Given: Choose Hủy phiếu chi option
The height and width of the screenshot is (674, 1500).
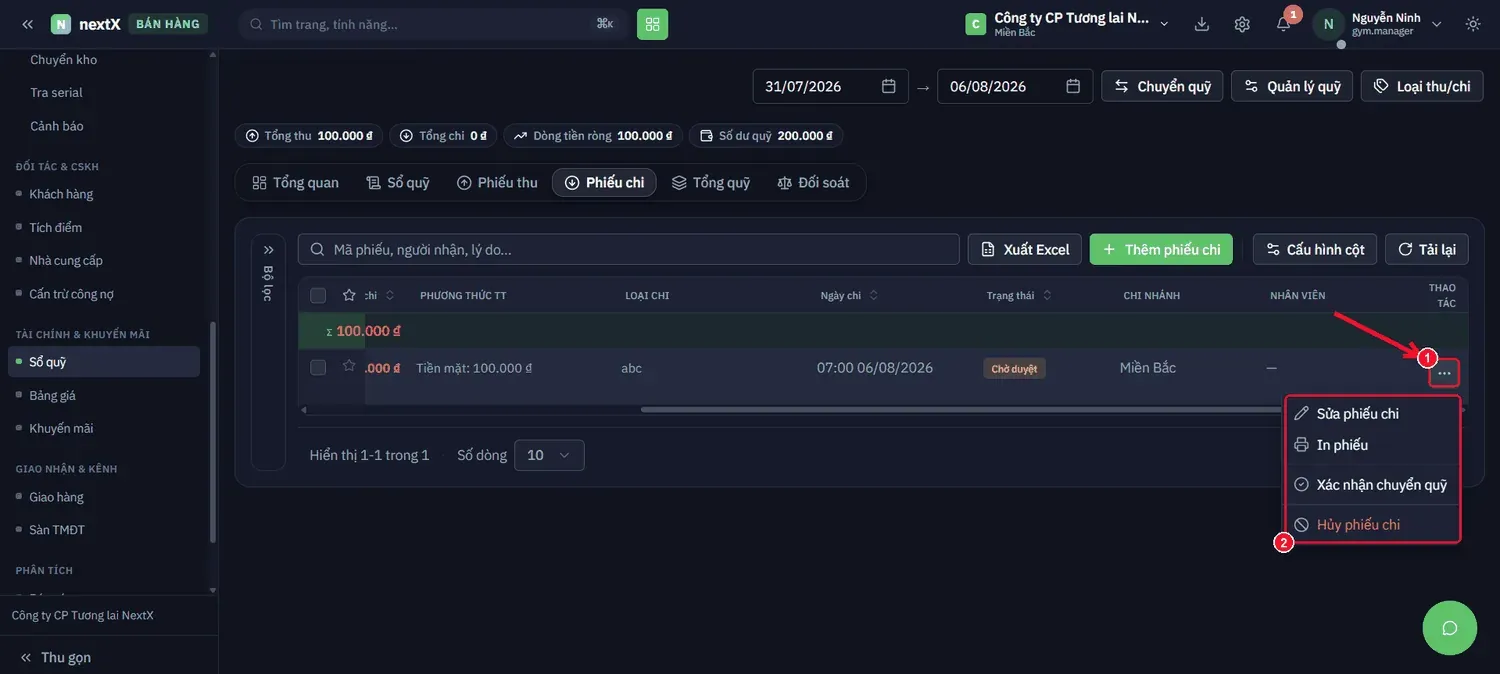Looking at the screenshot, I should tap(1372, 524).
